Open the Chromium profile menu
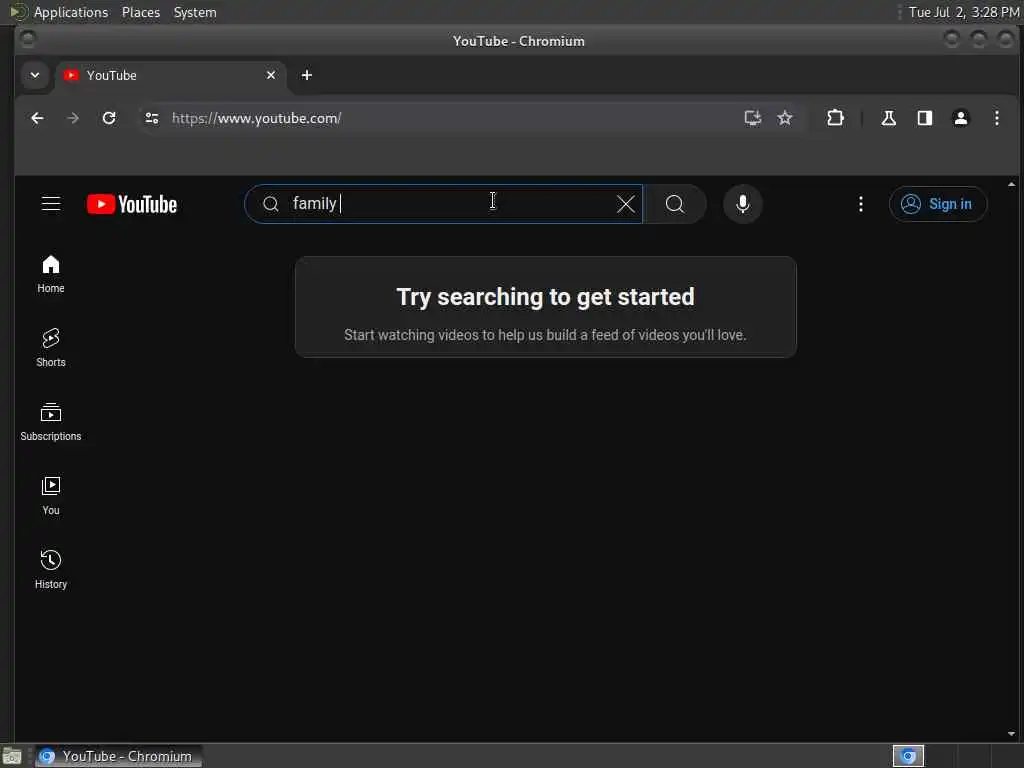This screenshot has width=1024, height=768. click(960, 118)
